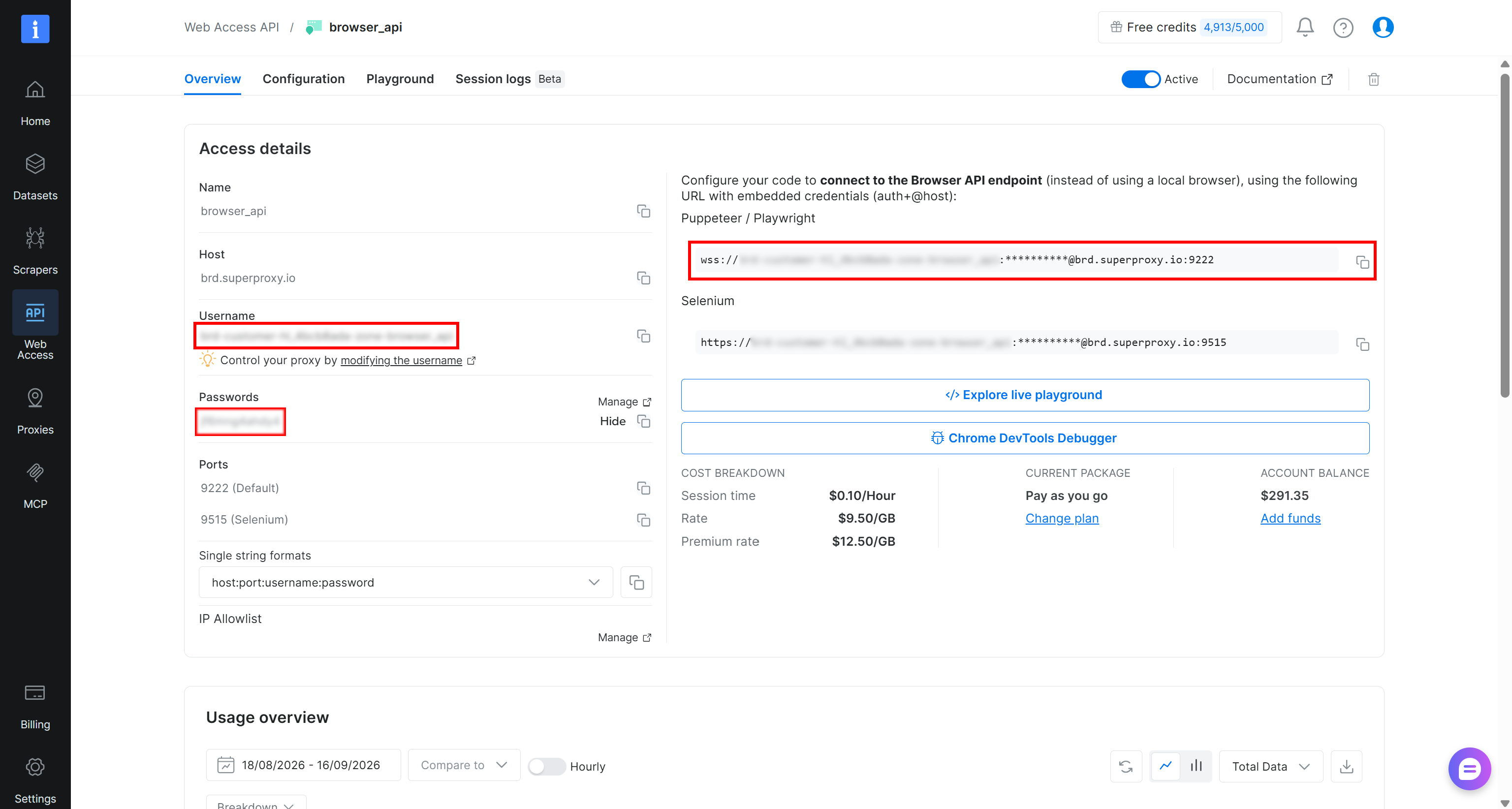Open Datasets in the sidebar
Viewport: 1512px width, 809px height.
tap(35, 178)
